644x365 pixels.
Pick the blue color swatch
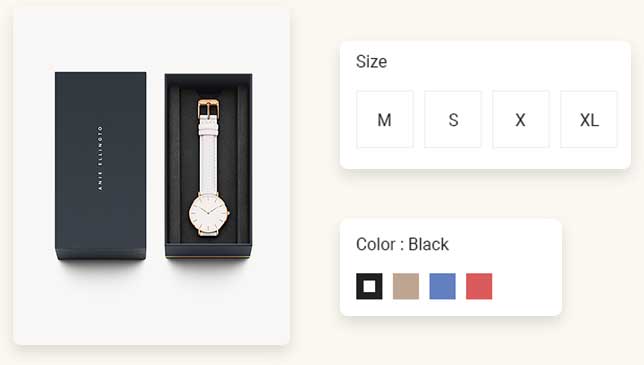click(442, 286)
